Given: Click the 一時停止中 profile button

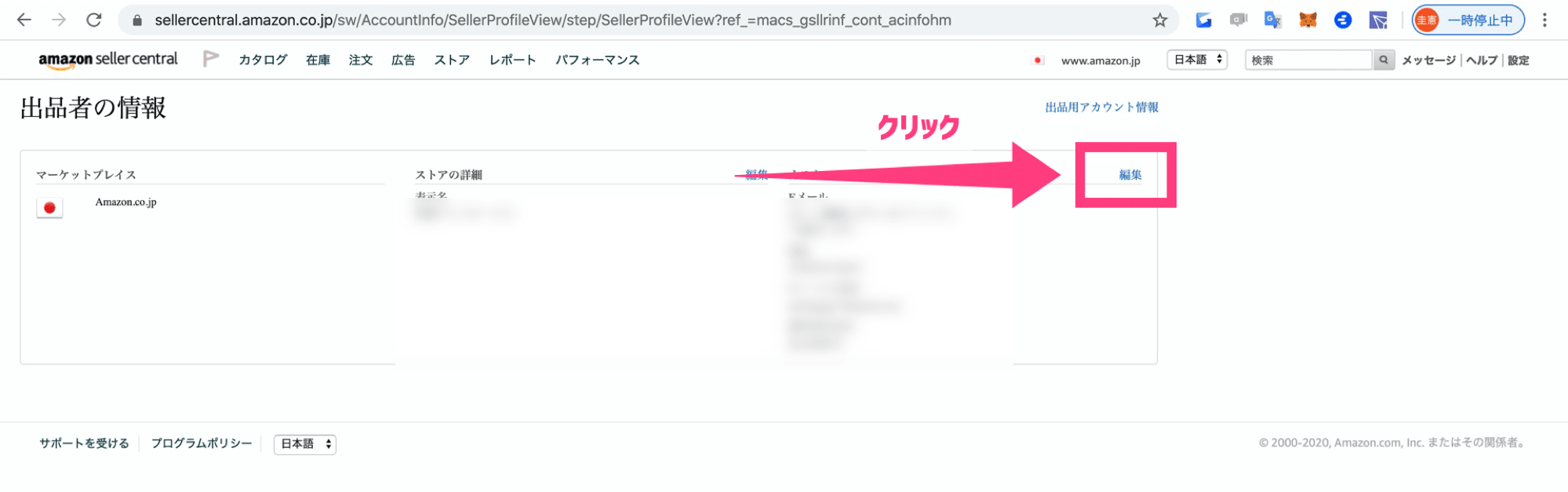Looking at the screenshot, I should tap(1468, 20).
